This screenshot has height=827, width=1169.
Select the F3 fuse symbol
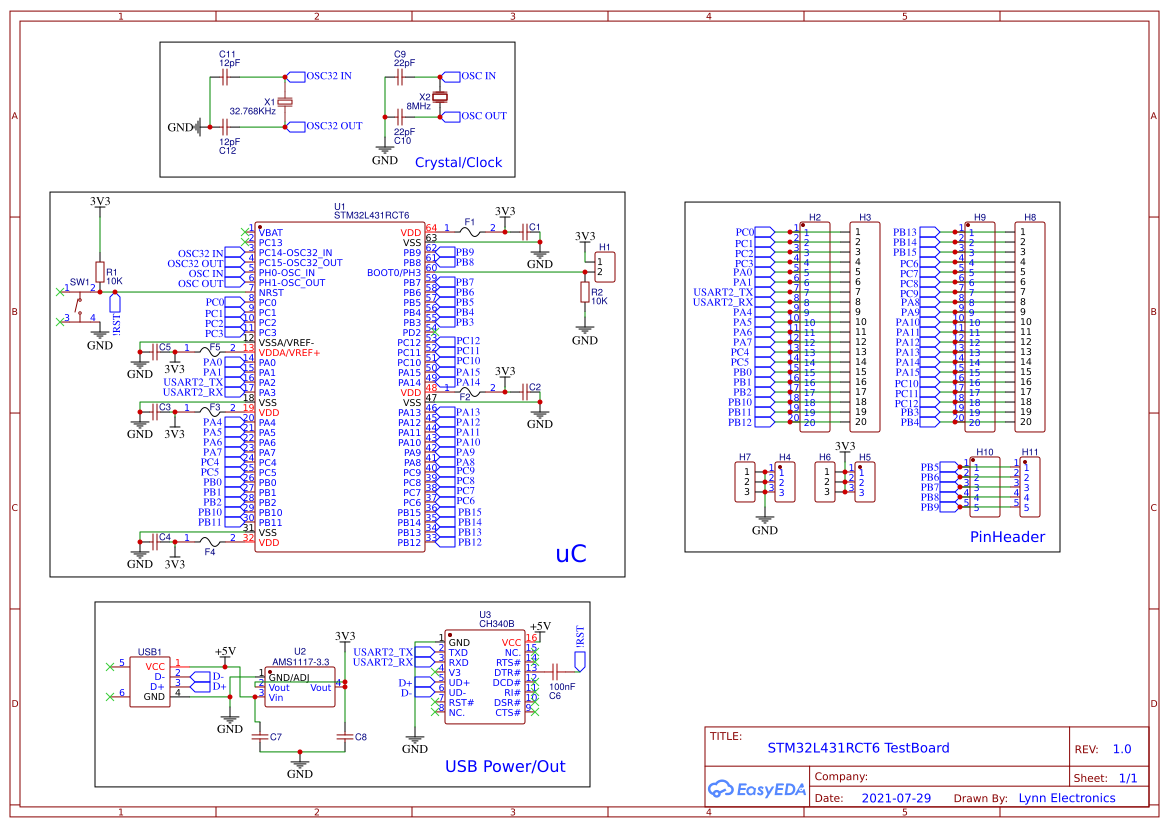click(210, 412)
